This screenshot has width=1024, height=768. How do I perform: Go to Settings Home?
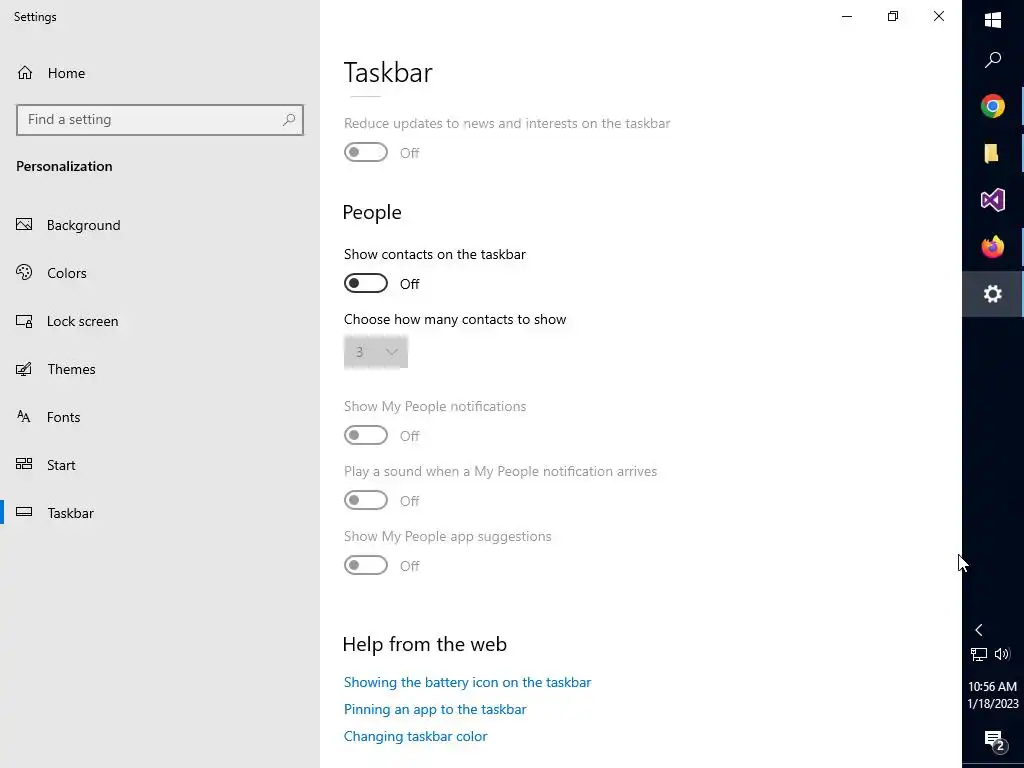tap(66, 73)
